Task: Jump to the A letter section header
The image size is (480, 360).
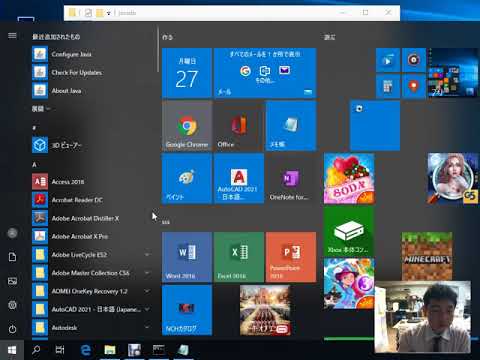Action: tap(34, 165)
